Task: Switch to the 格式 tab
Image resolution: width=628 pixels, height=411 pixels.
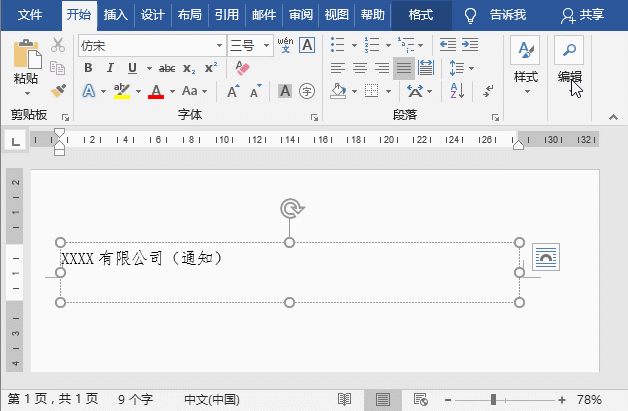Action: [x=421, y=15]
